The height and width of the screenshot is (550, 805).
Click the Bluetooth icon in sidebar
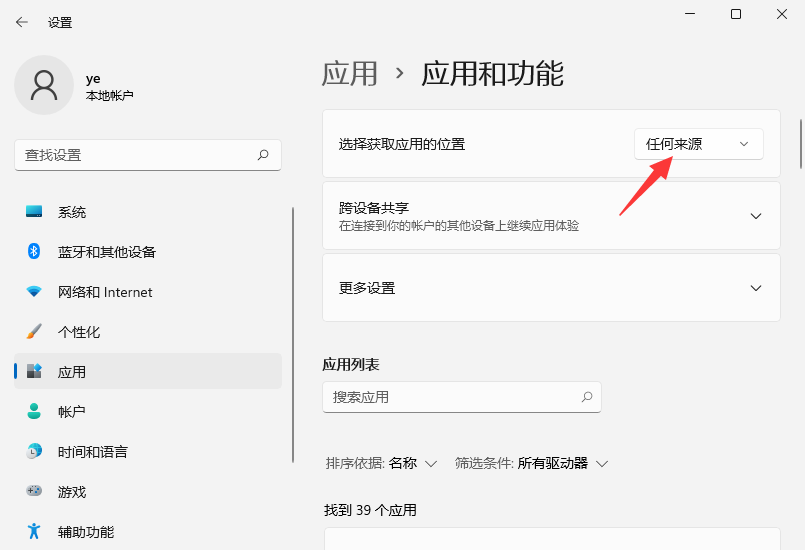pyautogui.click(x=34, y=252)
